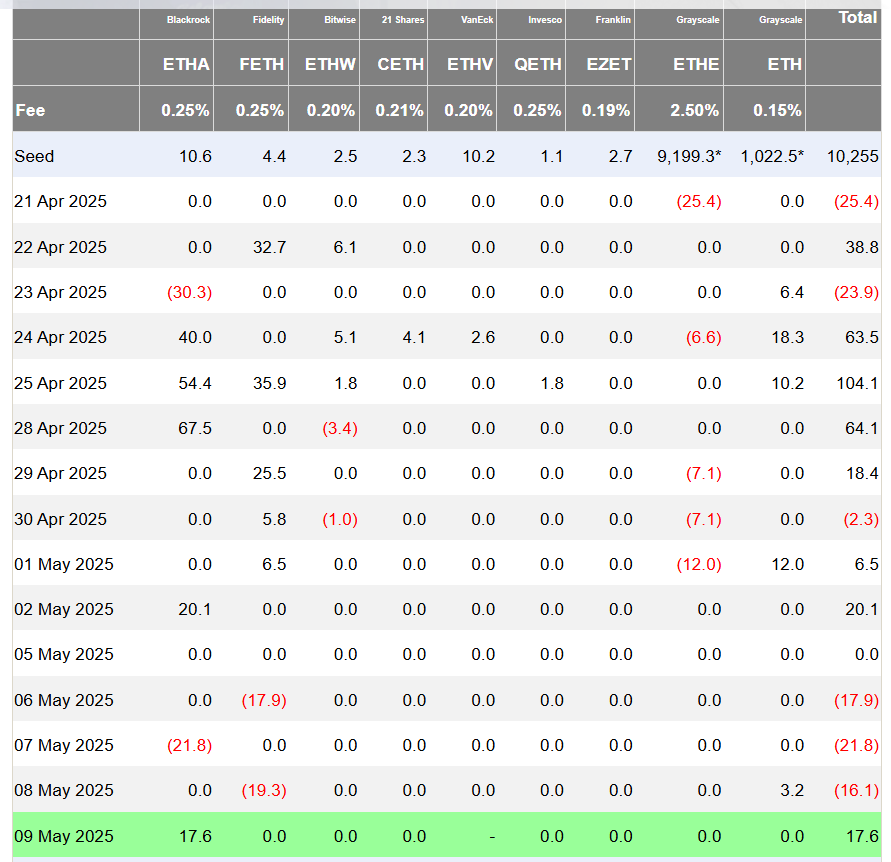Select the 2.50% fee for ETHE

pyautogui.click(x=694, y=110)
